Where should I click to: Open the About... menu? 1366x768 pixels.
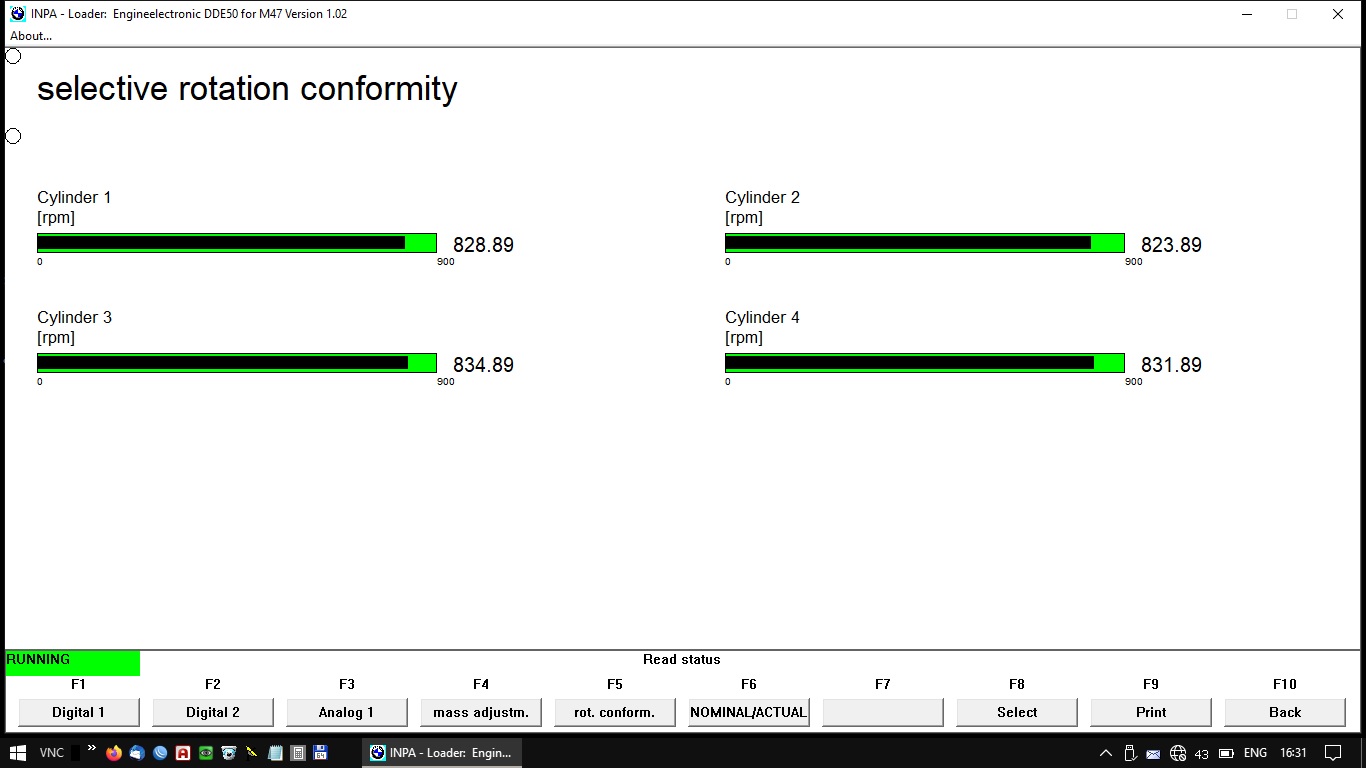pyautogui.click(x=31, y=36)
